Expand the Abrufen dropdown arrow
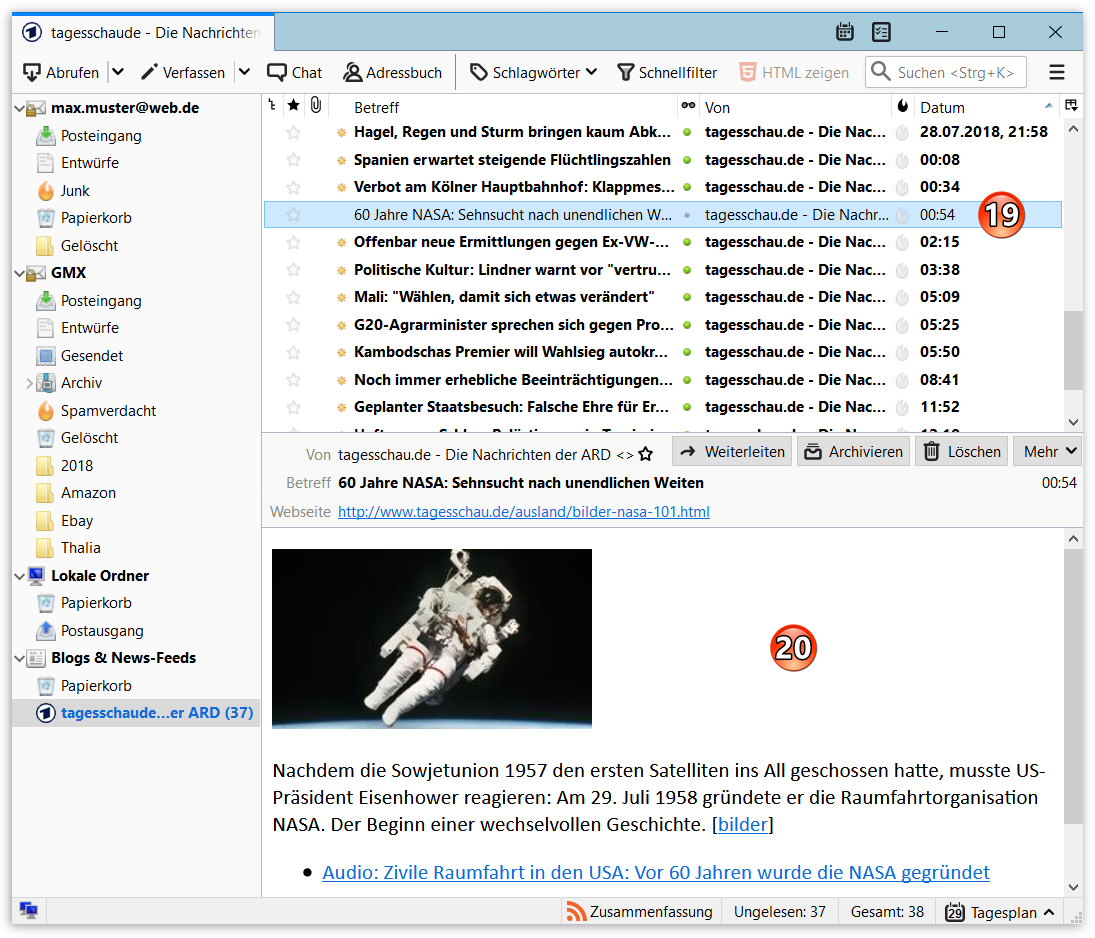Image resolution: width=1095 pixels, height=938 pixels. [x=117, y=72]
